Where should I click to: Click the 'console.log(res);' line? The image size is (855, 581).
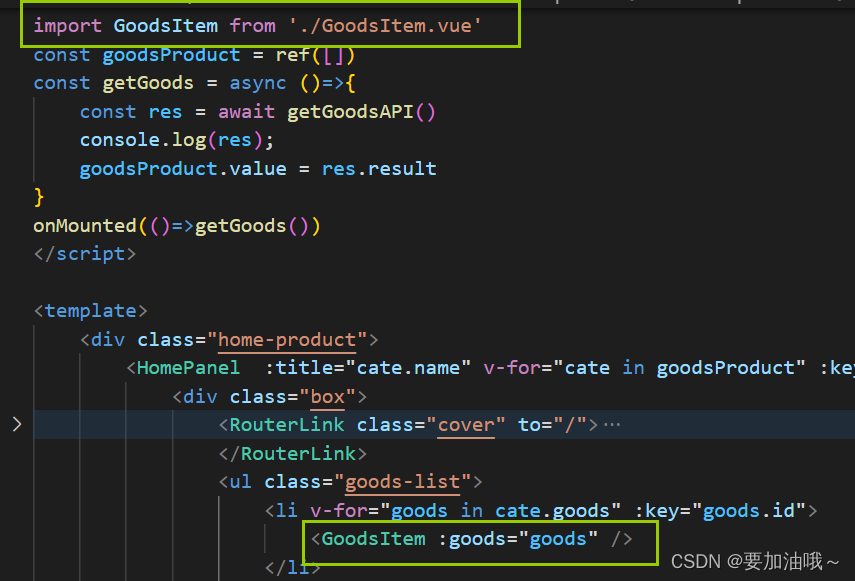pos(177,140)
